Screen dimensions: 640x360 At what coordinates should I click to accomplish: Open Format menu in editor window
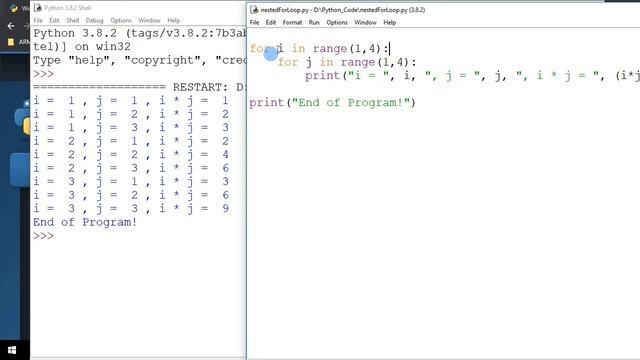(x=292, y=22)
